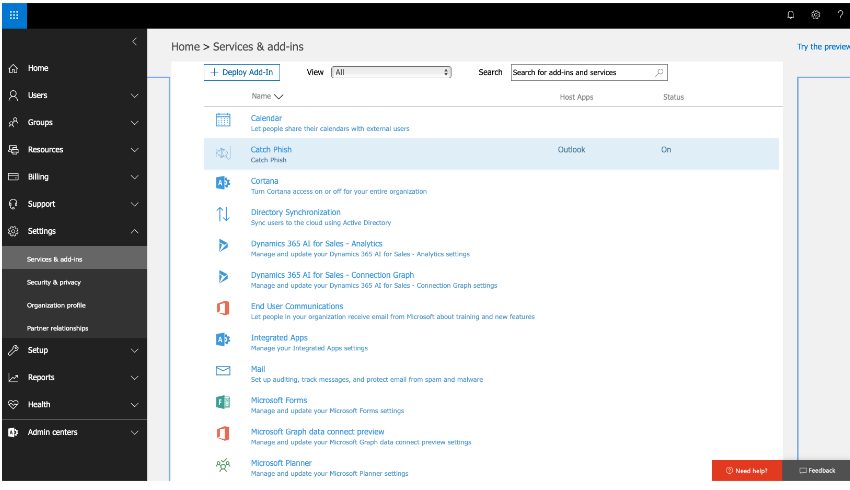The width and height of the screenshot is (850, 490).
Task: Expand the Groups menu chevron
Action: (134, 123)
